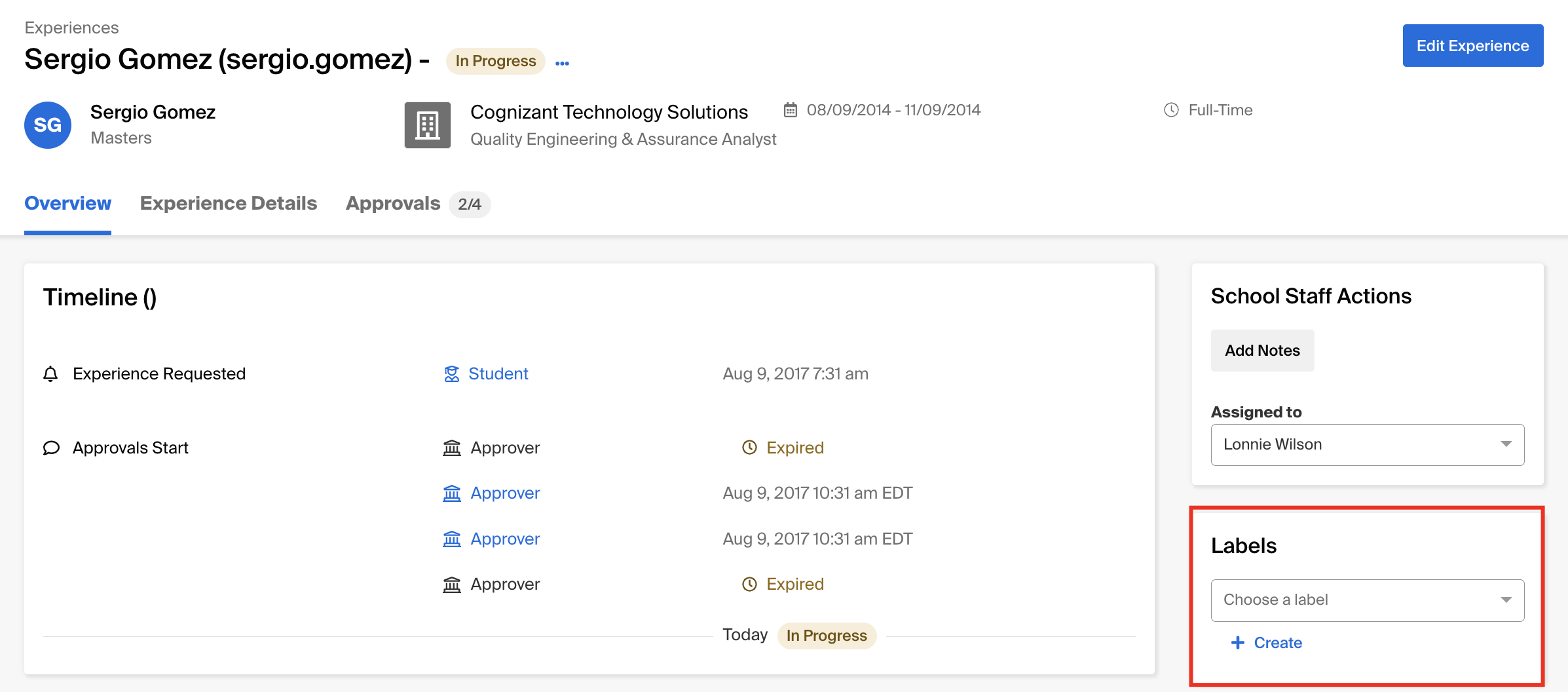The image size is (1568, 692).
Task: Click the Create label link
Action: tap(1277, 643)
